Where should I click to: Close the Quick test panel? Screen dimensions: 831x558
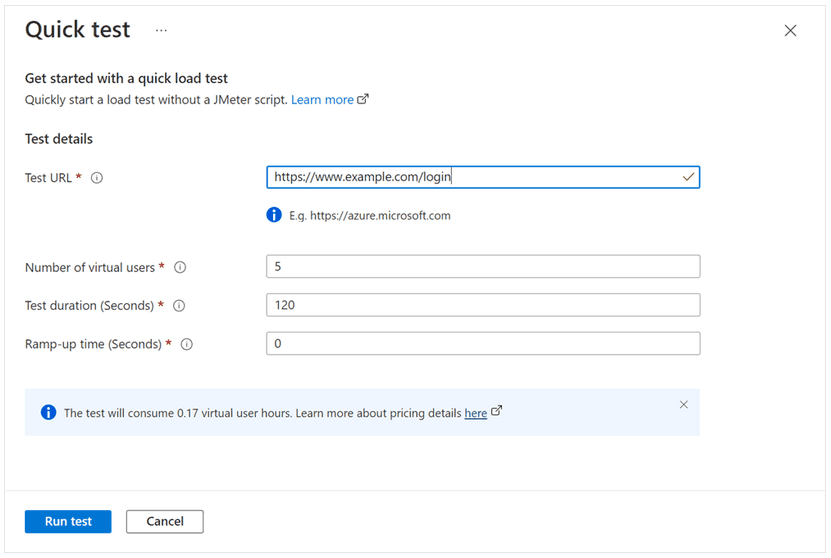coord(790,31)
